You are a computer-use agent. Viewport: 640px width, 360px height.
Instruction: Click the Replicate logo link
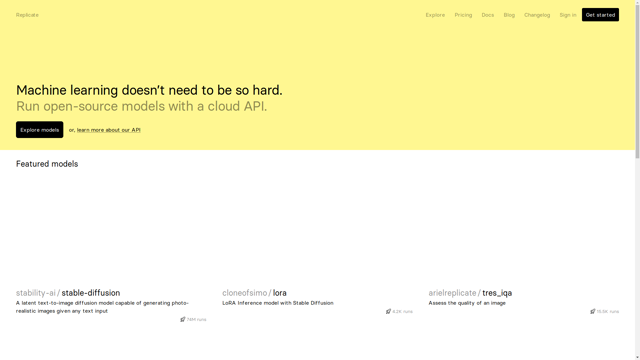click(27, 15)
